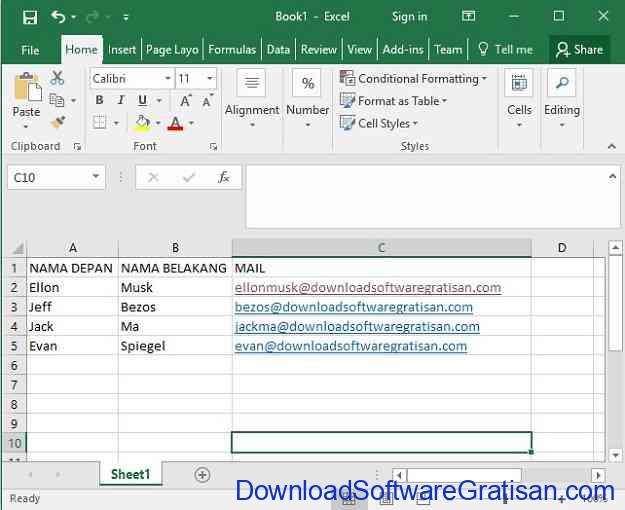Toggle Italic formatting

click(x=121, y=100)
